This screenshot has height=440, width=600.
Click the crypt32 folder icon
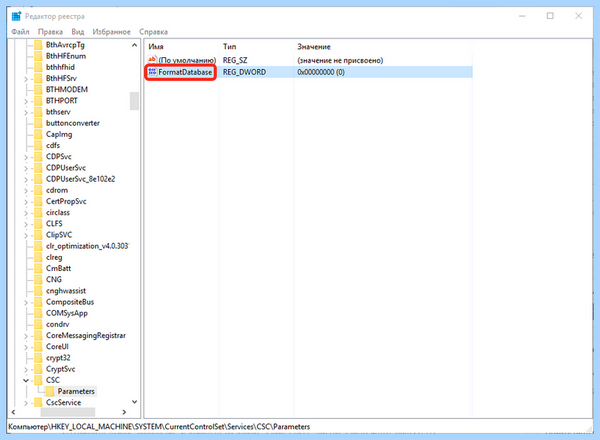(38, 358)
